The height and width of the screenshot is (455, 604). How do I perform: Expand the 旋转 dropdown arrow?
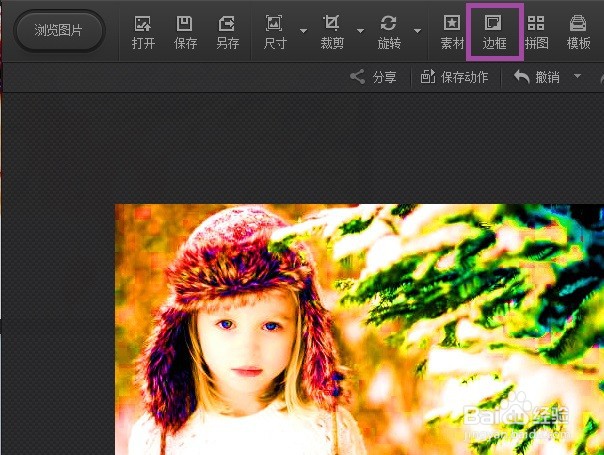(418, 31)
